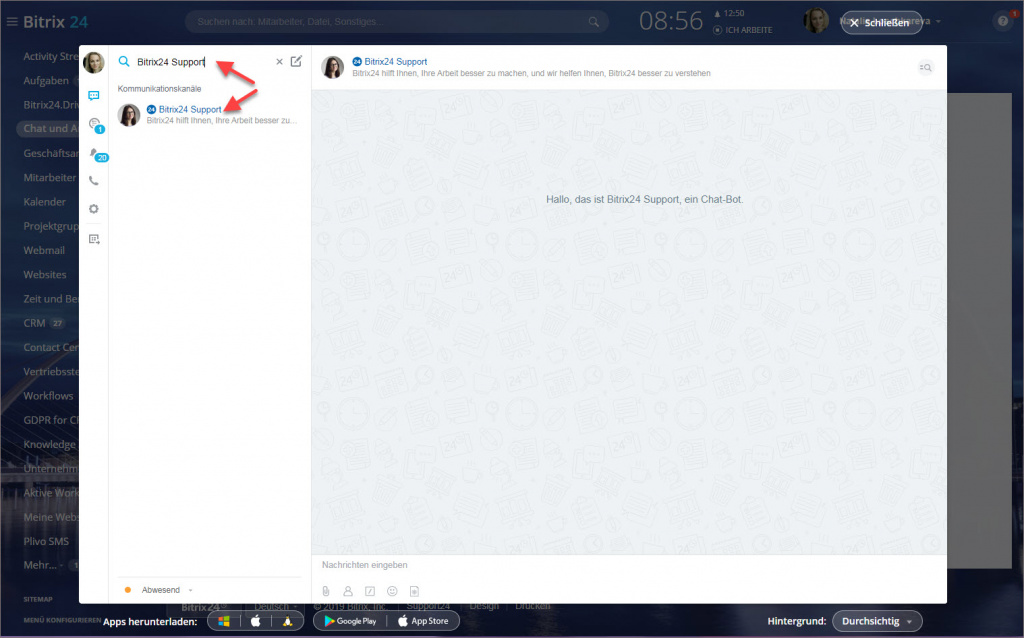This screenshot has height=638, width=1024.
Task: Select Bitrix24 Support in search results
Action: 208,114
